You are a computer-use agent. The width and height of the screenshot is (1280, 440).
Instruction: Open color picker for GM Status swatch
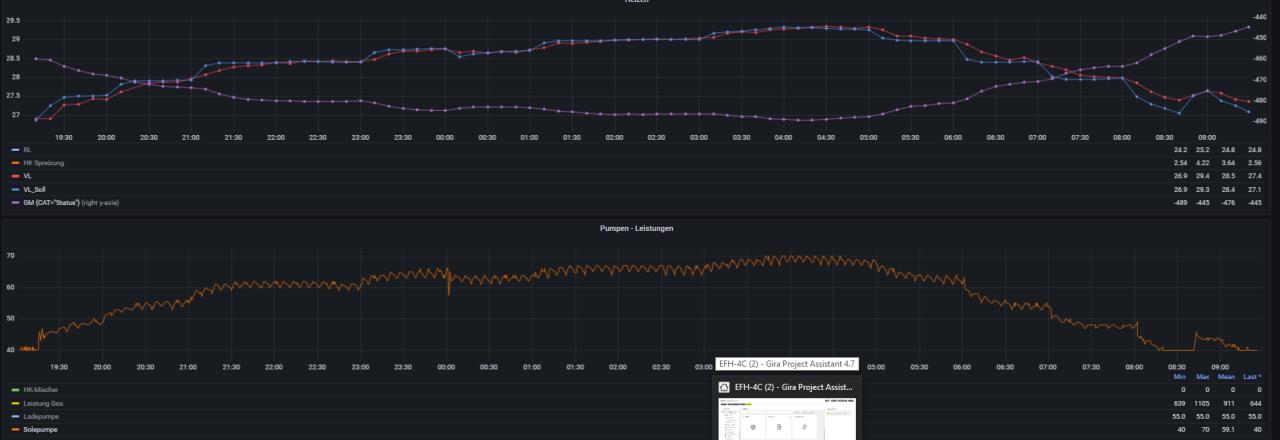pos(14,202)
